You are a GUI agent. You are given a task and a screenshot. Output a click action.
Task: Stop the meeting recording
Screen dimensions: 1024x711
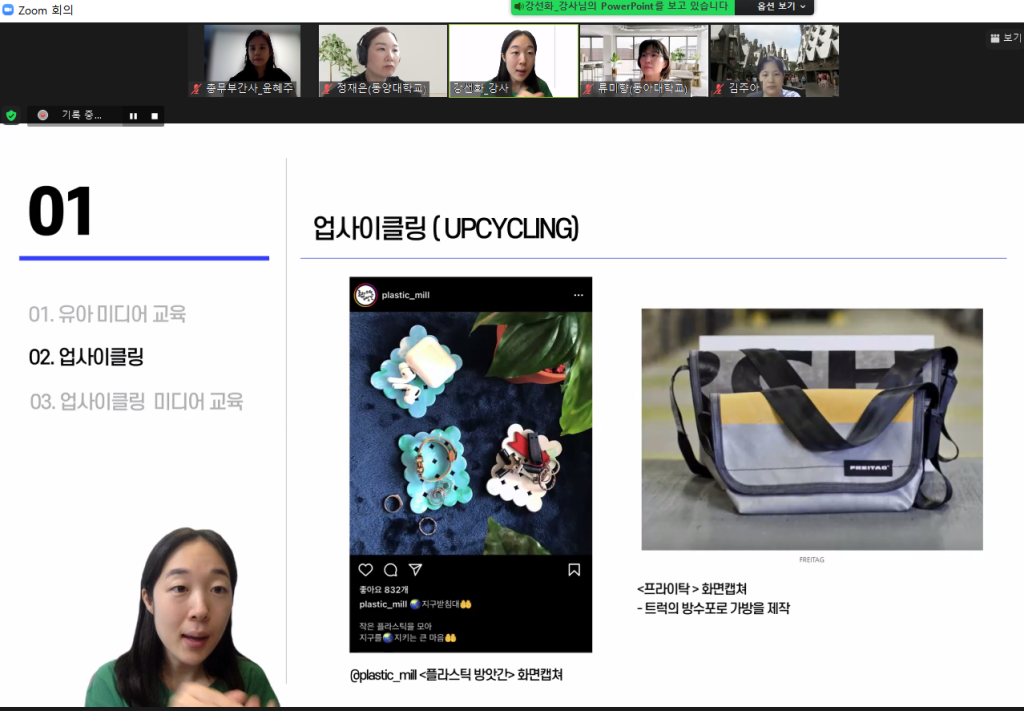(155, 116)
